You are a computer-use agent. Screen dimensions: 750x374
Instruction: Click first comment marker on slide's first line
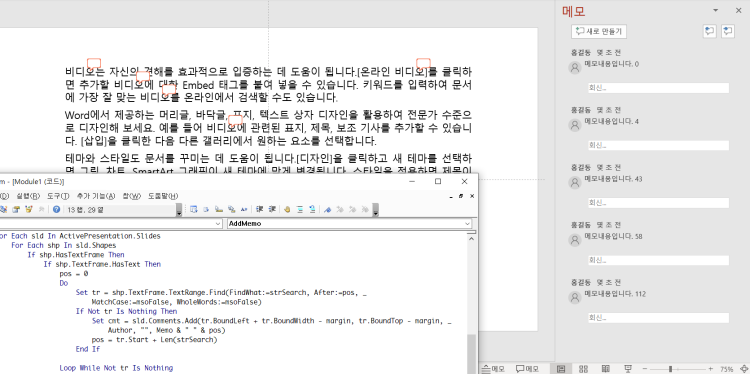click(x=94, y=63)
